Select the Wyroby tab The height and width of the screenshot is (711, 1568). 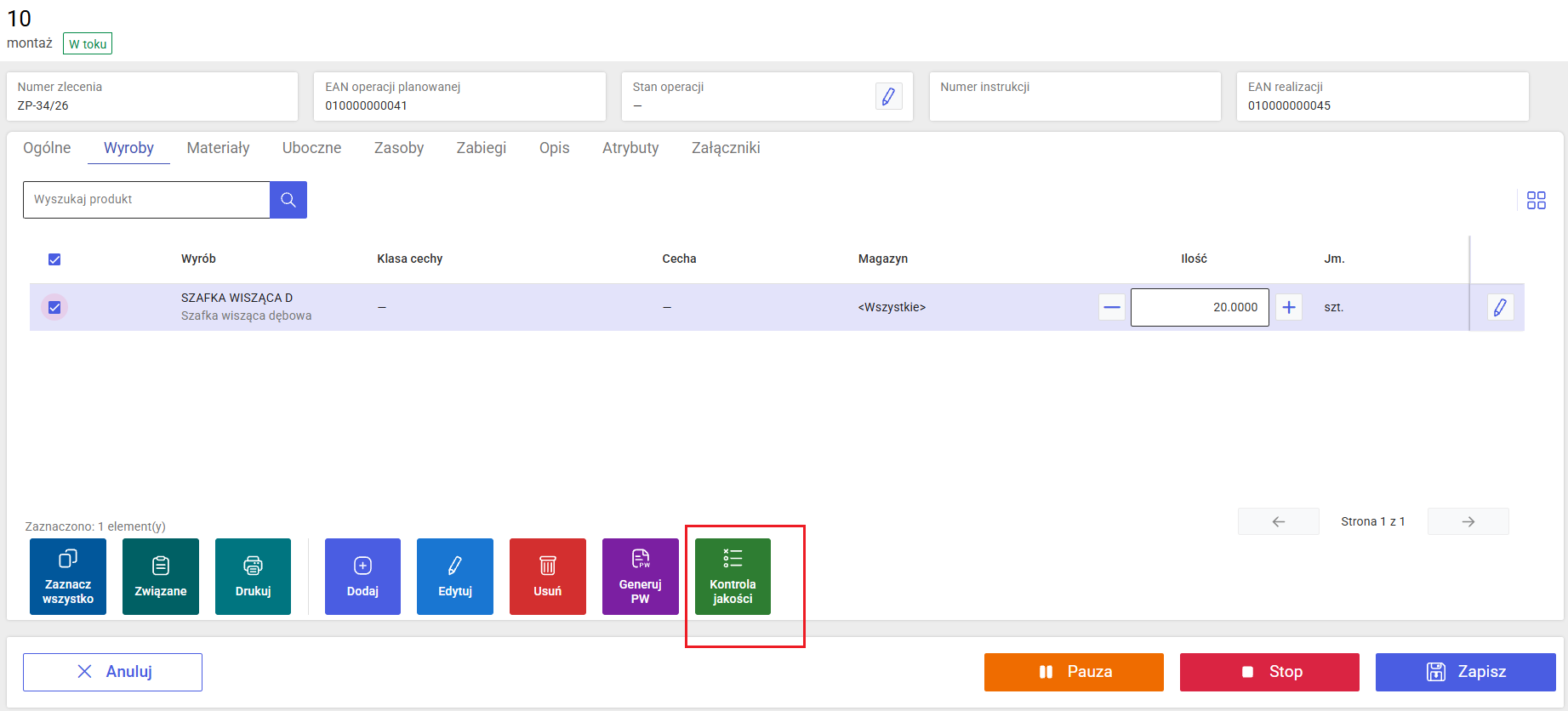tap(128, 148)
